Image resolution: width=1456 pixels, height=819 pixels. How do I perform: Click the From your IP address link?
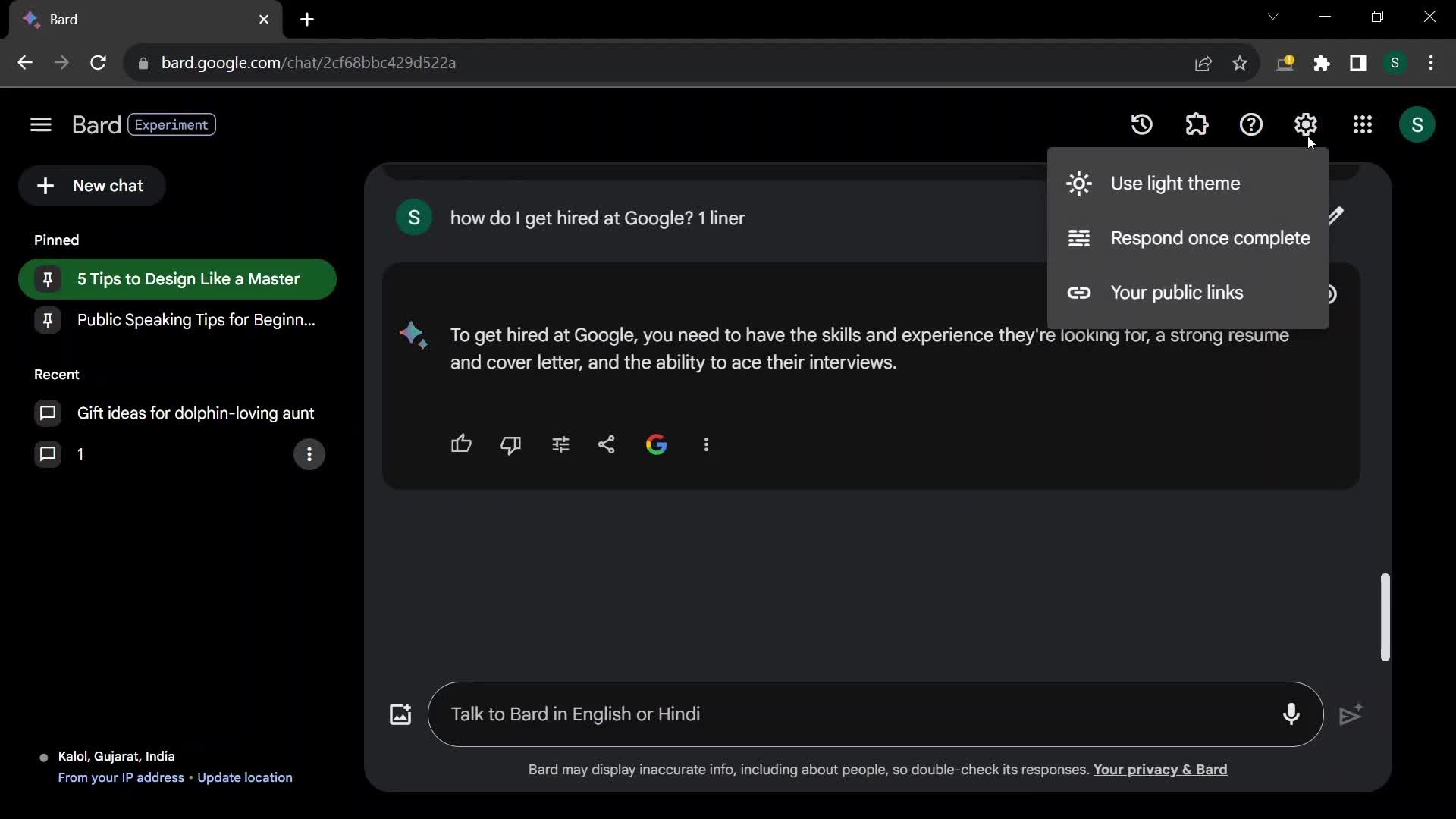tap(121, 778)
